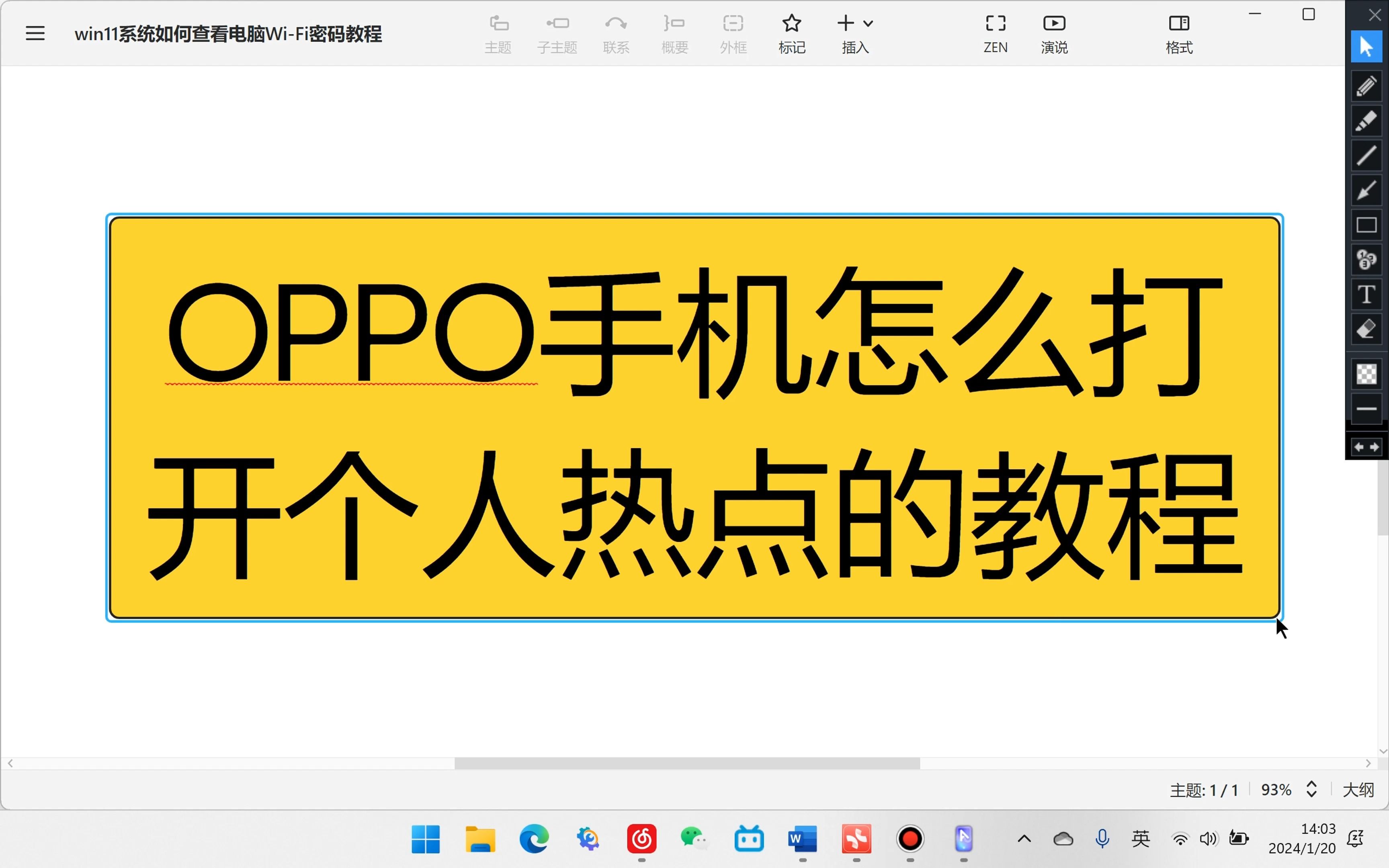The width and height of the screenshot is (1389, 868).
Task: Switch to Microsoft Word on taskbar
Action: coord(802,839)
